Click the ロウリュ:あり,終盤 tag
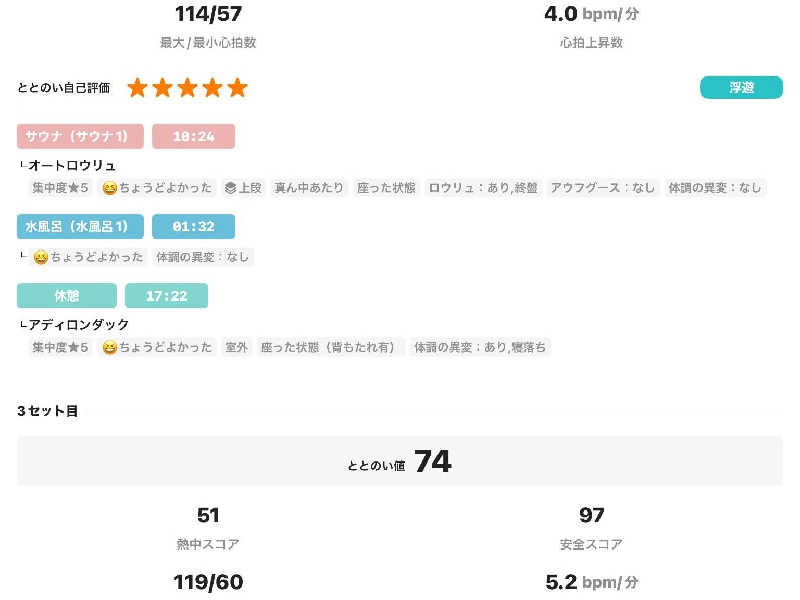 (483, 188)
